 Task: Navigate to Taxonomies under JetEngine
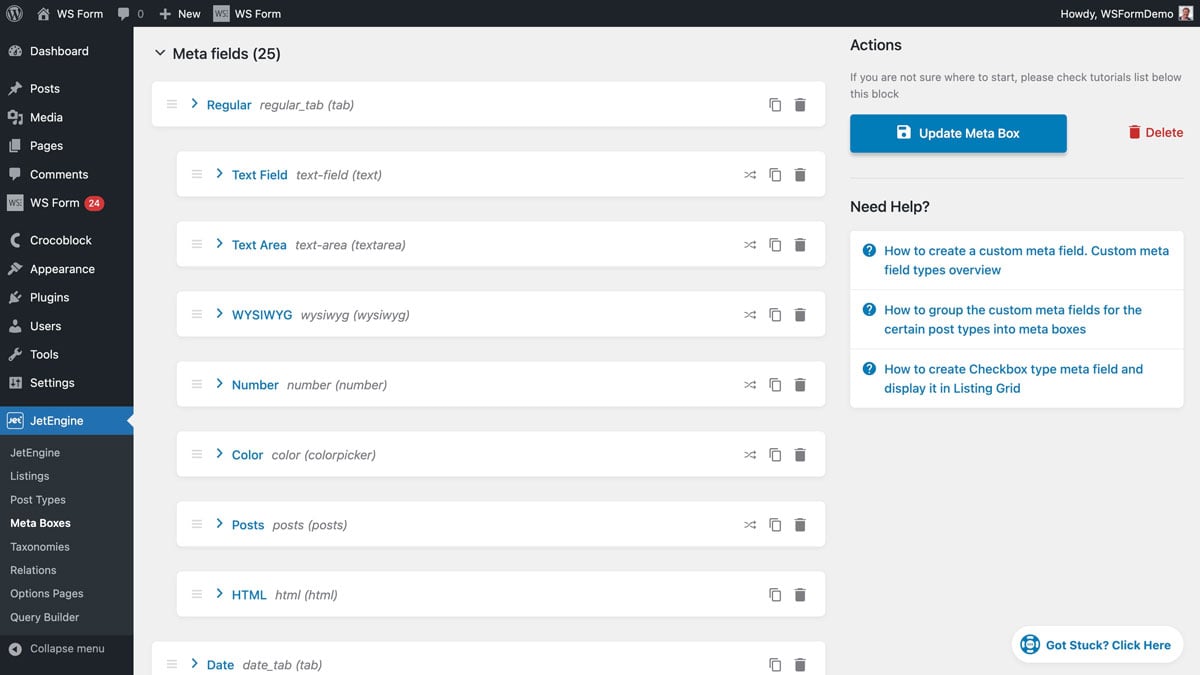coord(38,546)
